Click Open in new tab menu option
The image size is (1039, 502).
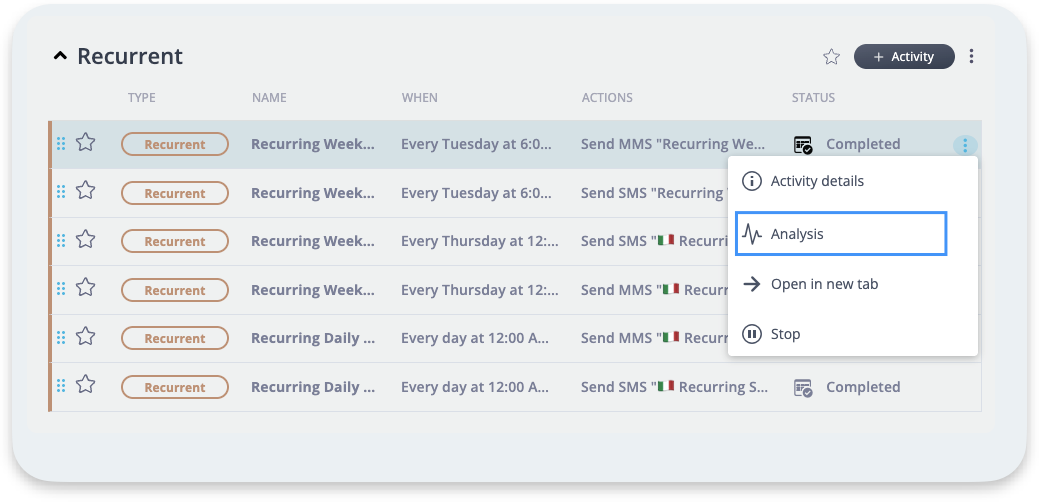pyautogui.click(x=823, y=284)
